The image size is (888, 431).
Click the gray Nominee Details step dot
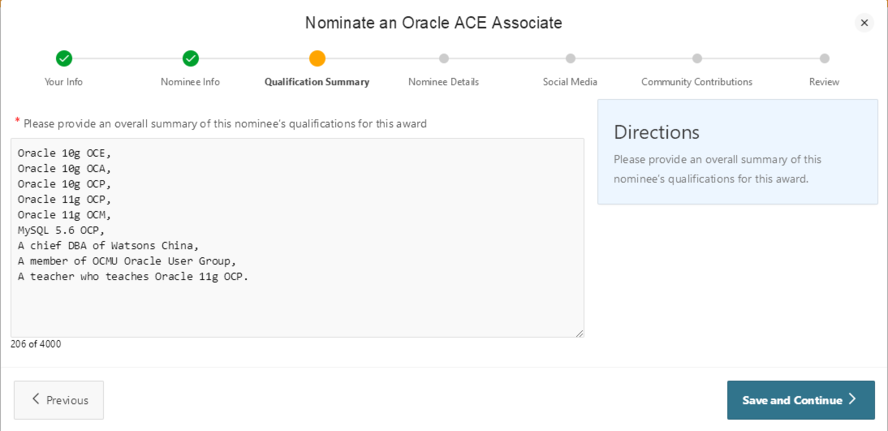[444, 58]
